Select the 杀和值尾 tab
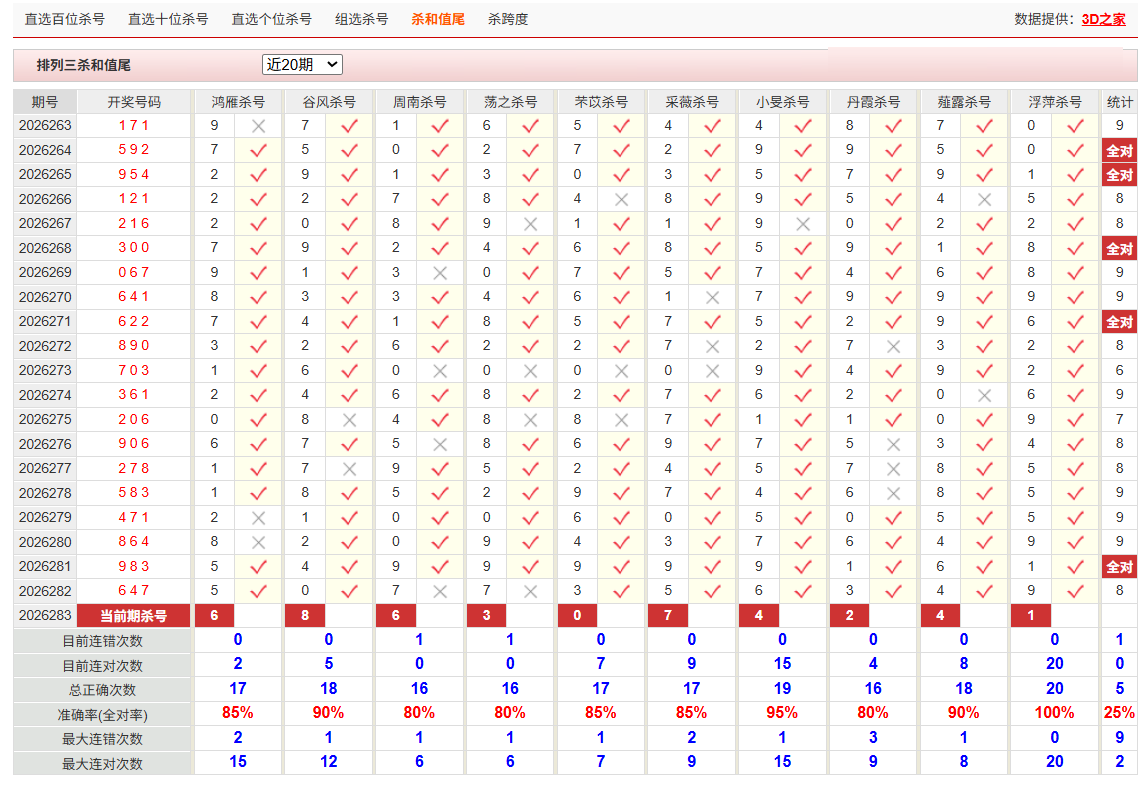1145x789 pixels. pos(437,20)
